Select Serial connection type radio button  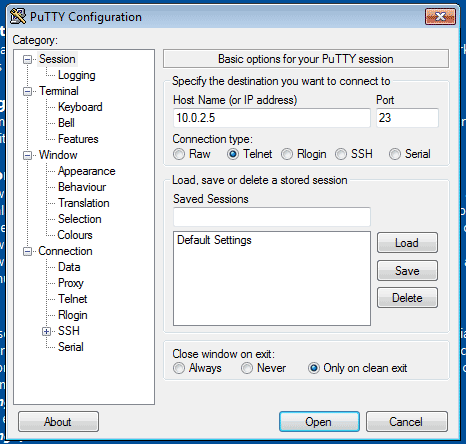pos(395,154)
